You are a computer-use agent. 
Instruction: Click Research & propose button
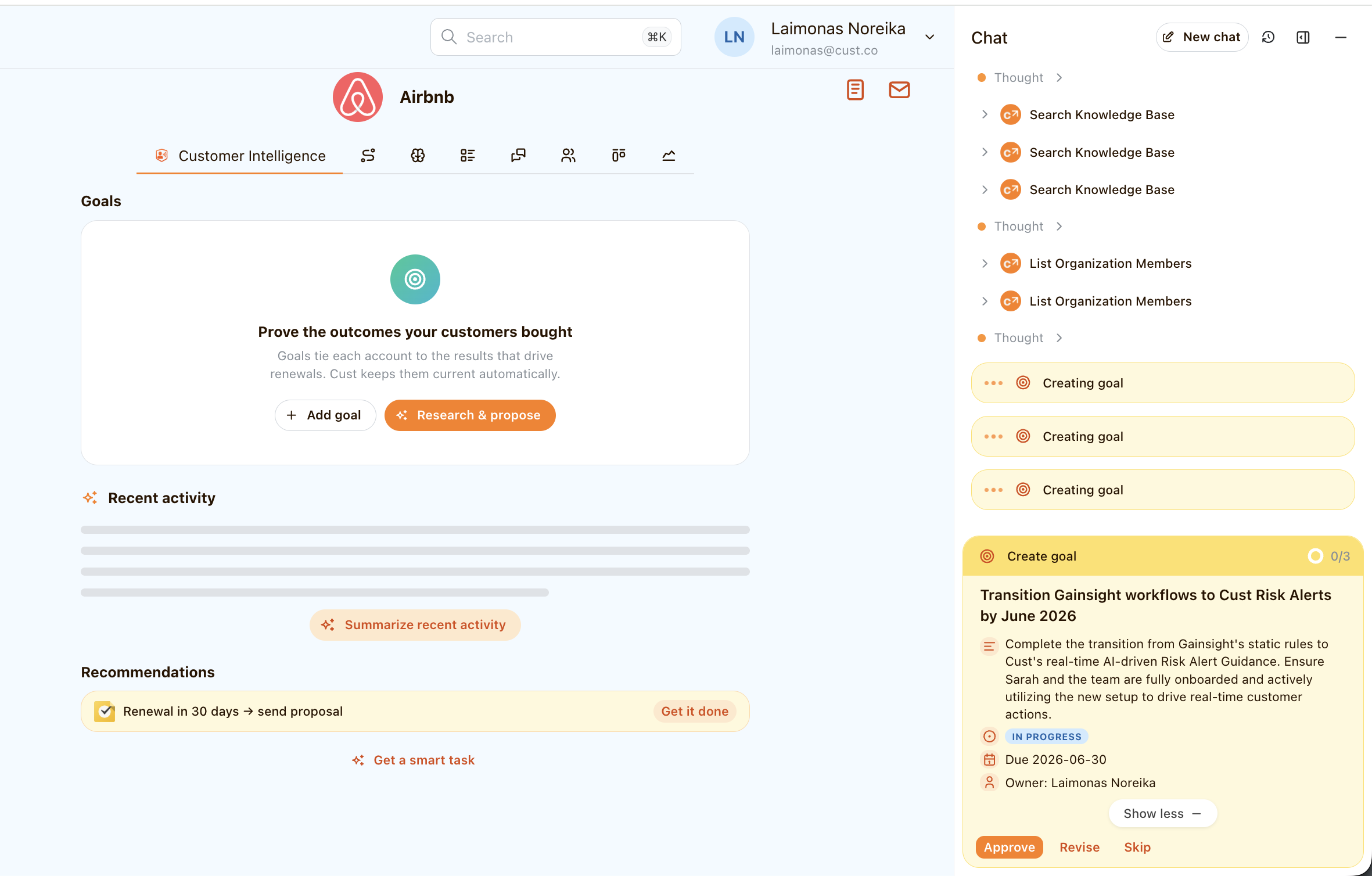[x=470, y=415]
